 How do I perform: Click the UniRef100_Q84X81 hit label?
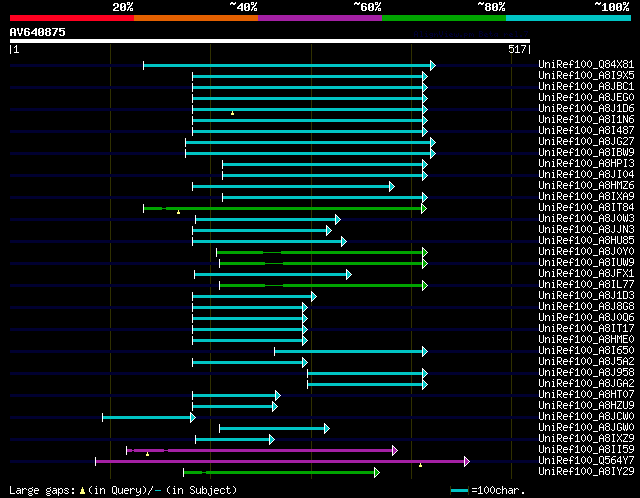[586, 64]
